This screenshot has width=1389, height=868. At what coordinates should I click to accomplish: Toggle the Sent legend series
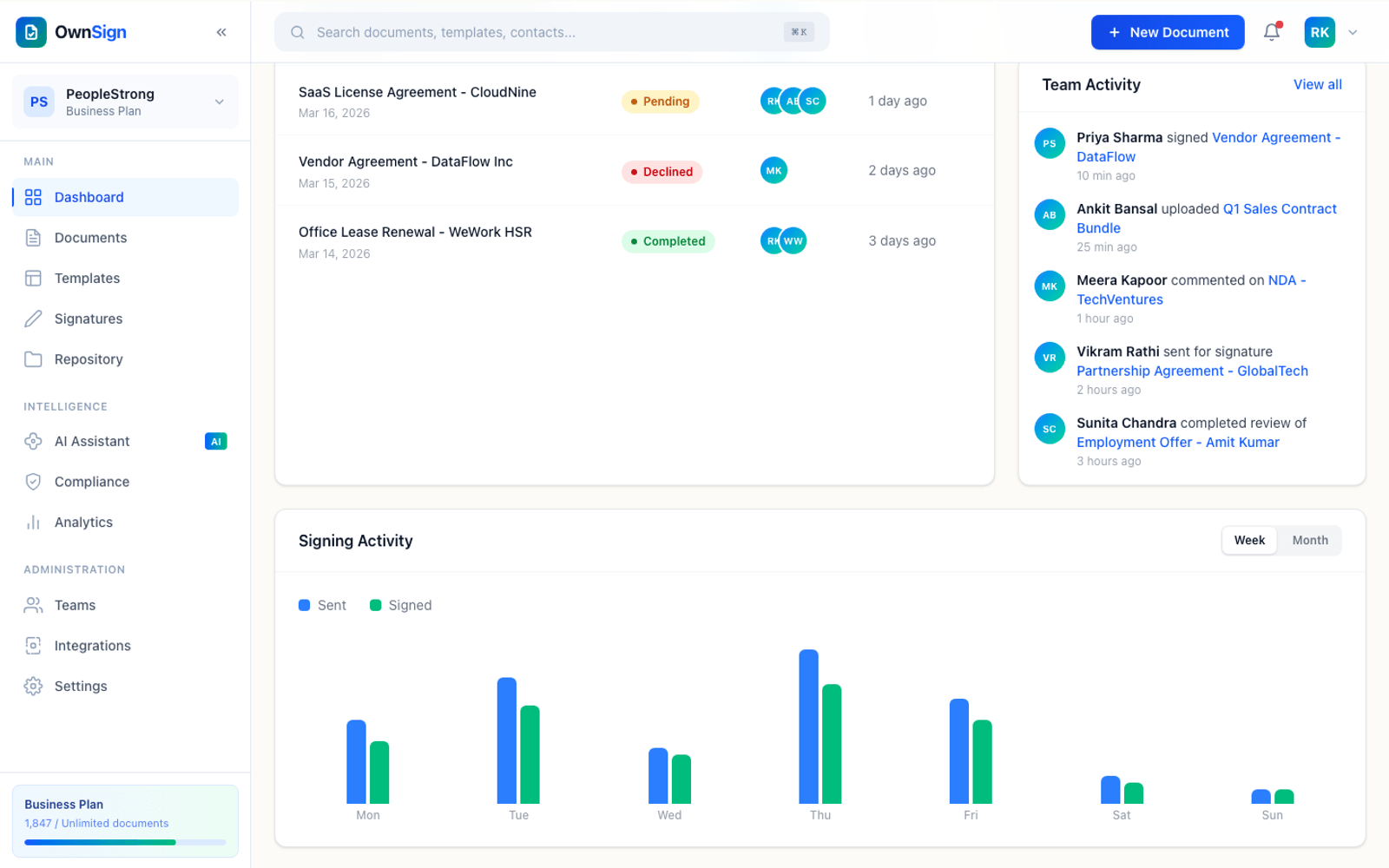point(322,605)
